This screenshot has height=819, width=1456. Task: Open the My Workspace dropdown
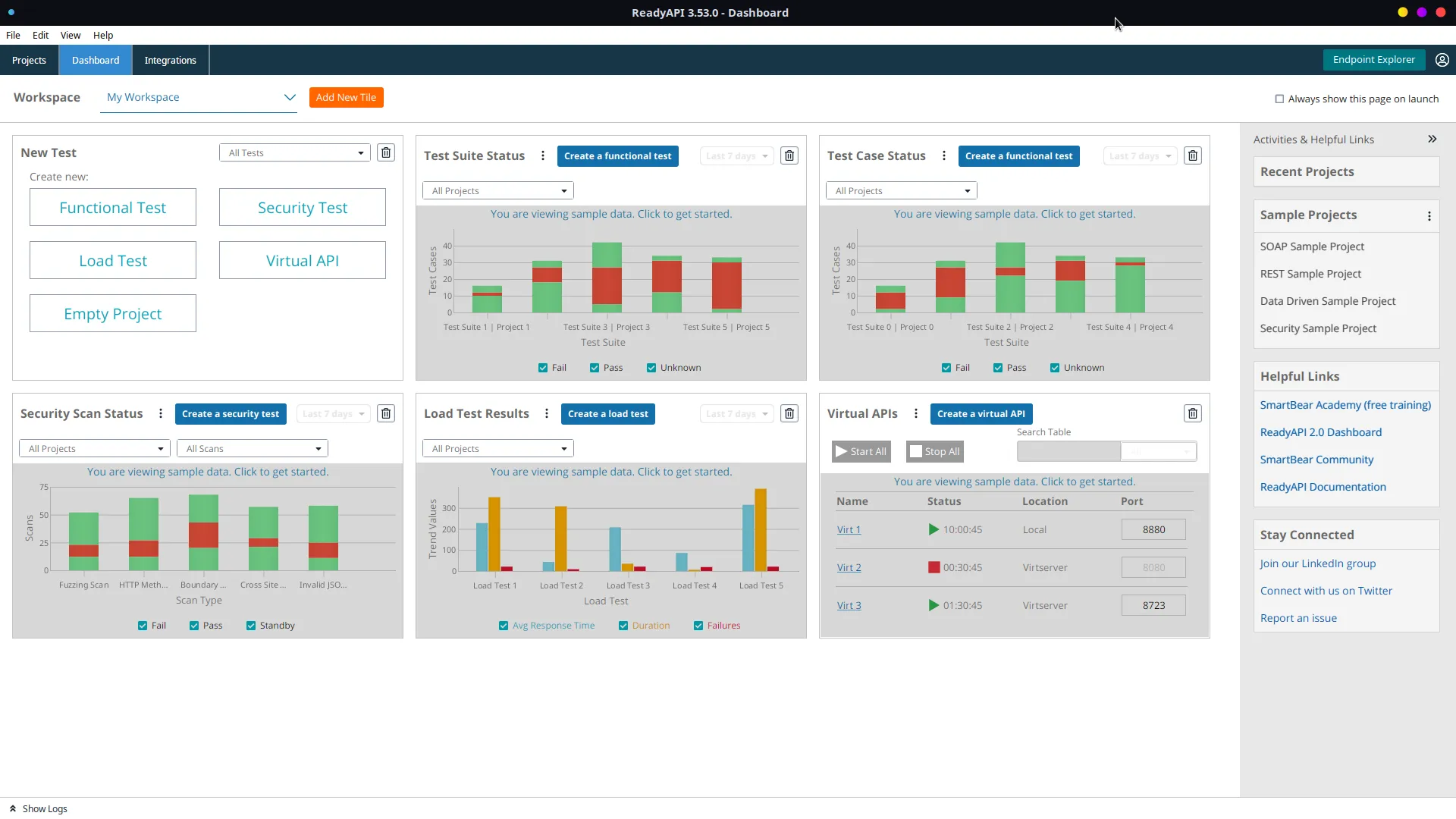[x=289, y=97]
